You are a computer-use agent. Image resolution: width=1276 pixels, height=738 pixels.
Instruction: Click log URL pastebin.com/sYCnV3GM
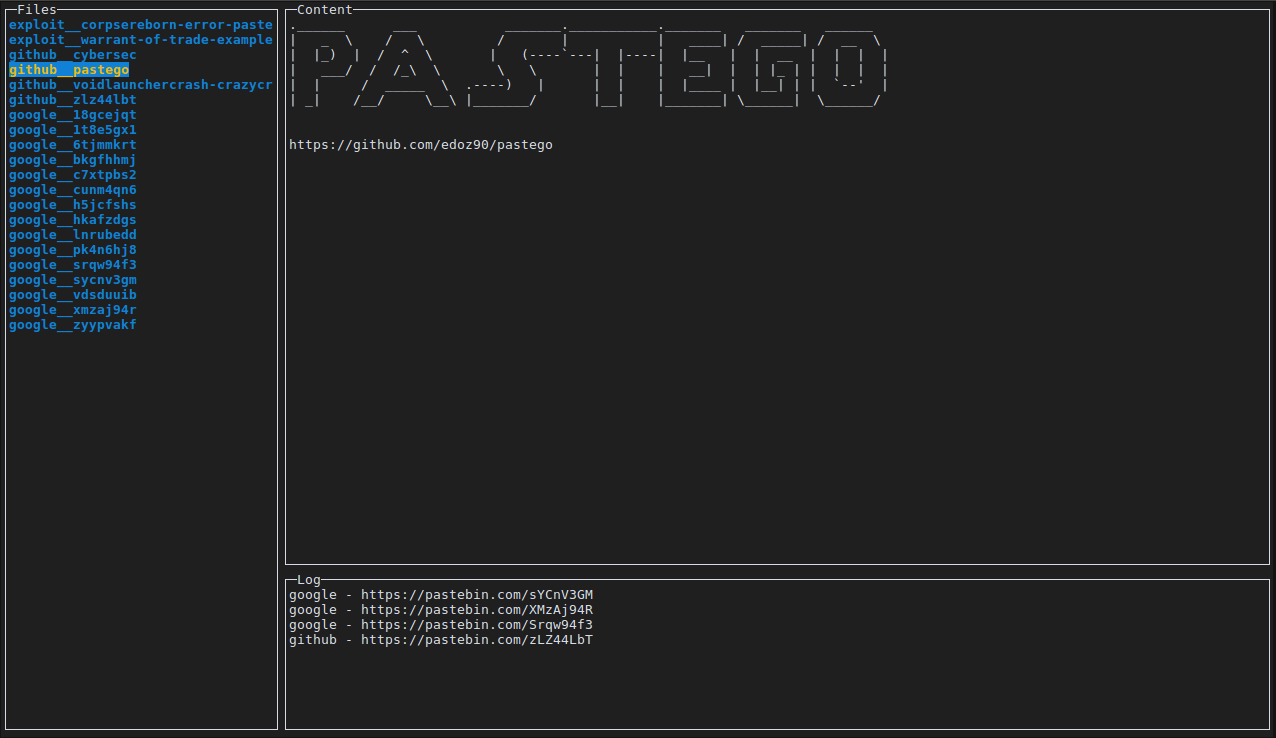[x=477, y=595]
